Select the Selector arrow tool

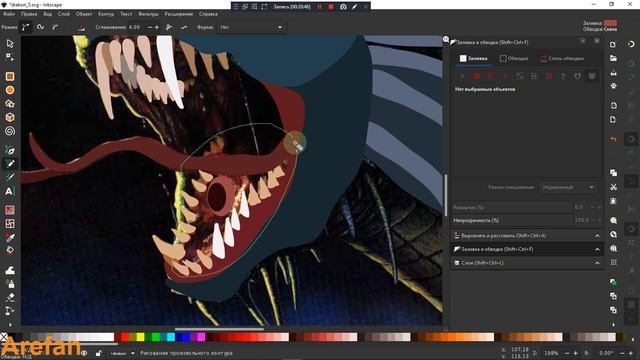(10, 44)
